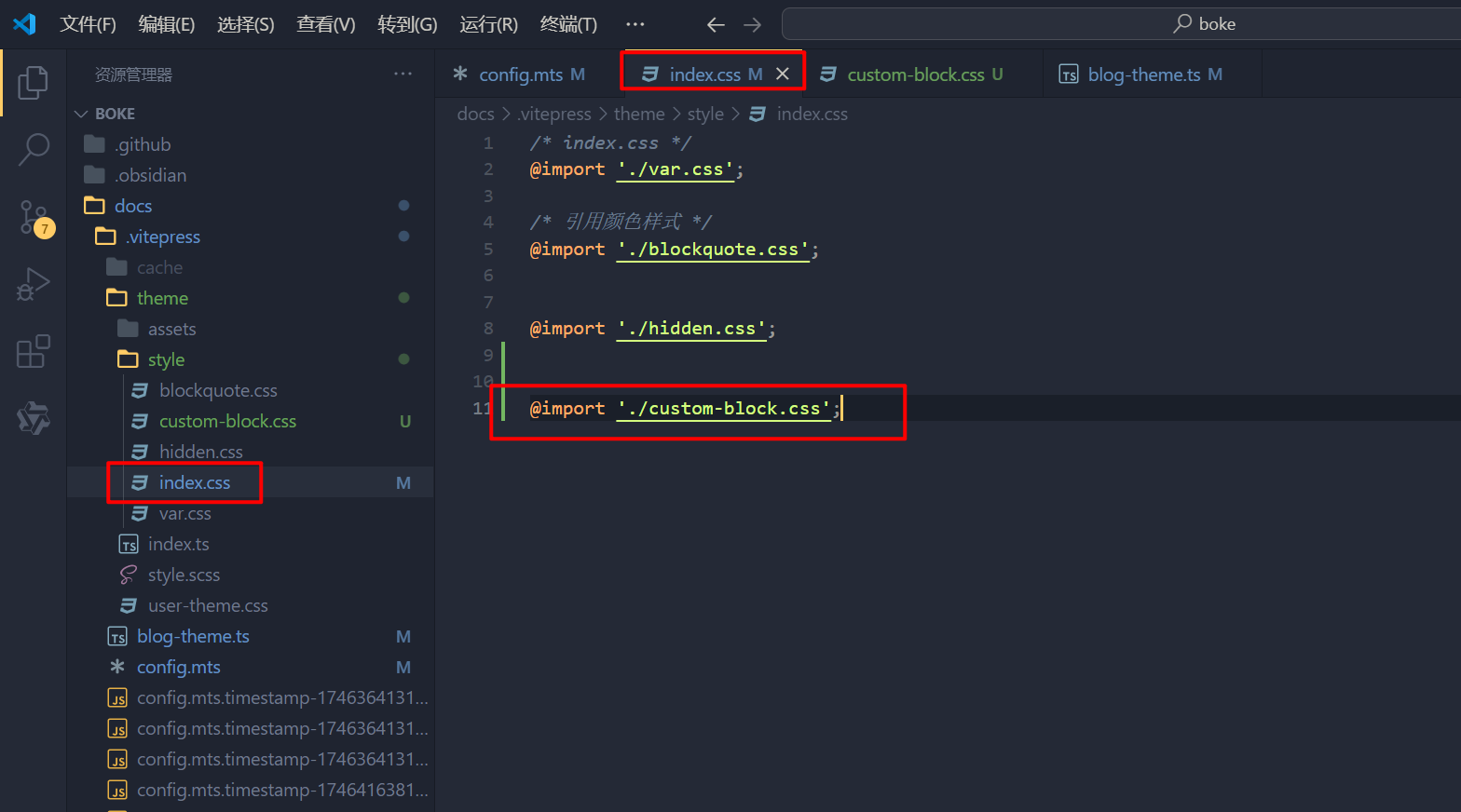This screenshot has height=812, width=1461.
Task: Click the bottom icon in activity bar
Action: click(x=34, y=418)
